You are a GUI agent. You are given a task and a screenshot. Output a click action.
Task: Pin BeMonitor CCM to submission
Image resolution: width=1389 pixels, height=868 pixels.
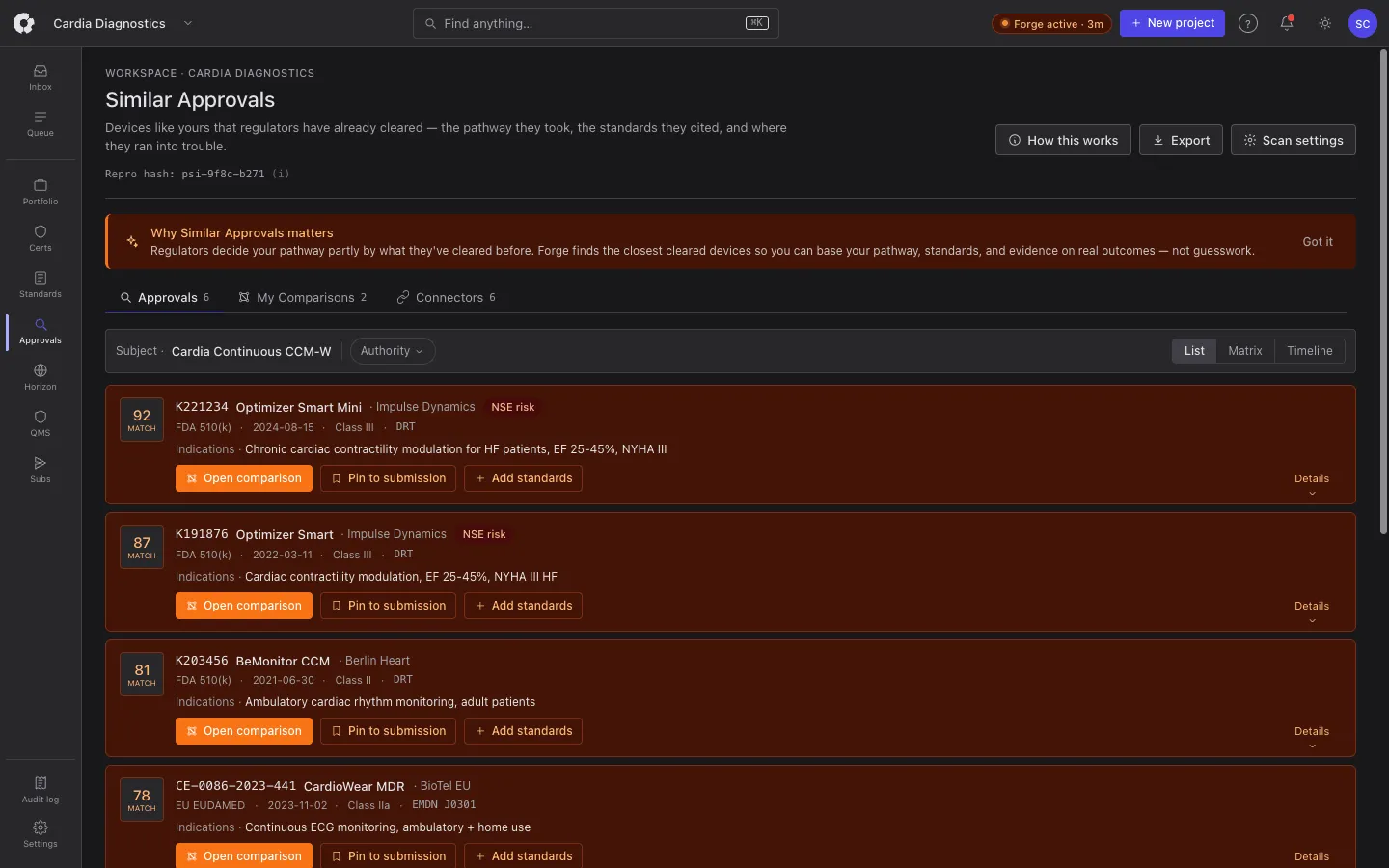(x=389, y=731)
